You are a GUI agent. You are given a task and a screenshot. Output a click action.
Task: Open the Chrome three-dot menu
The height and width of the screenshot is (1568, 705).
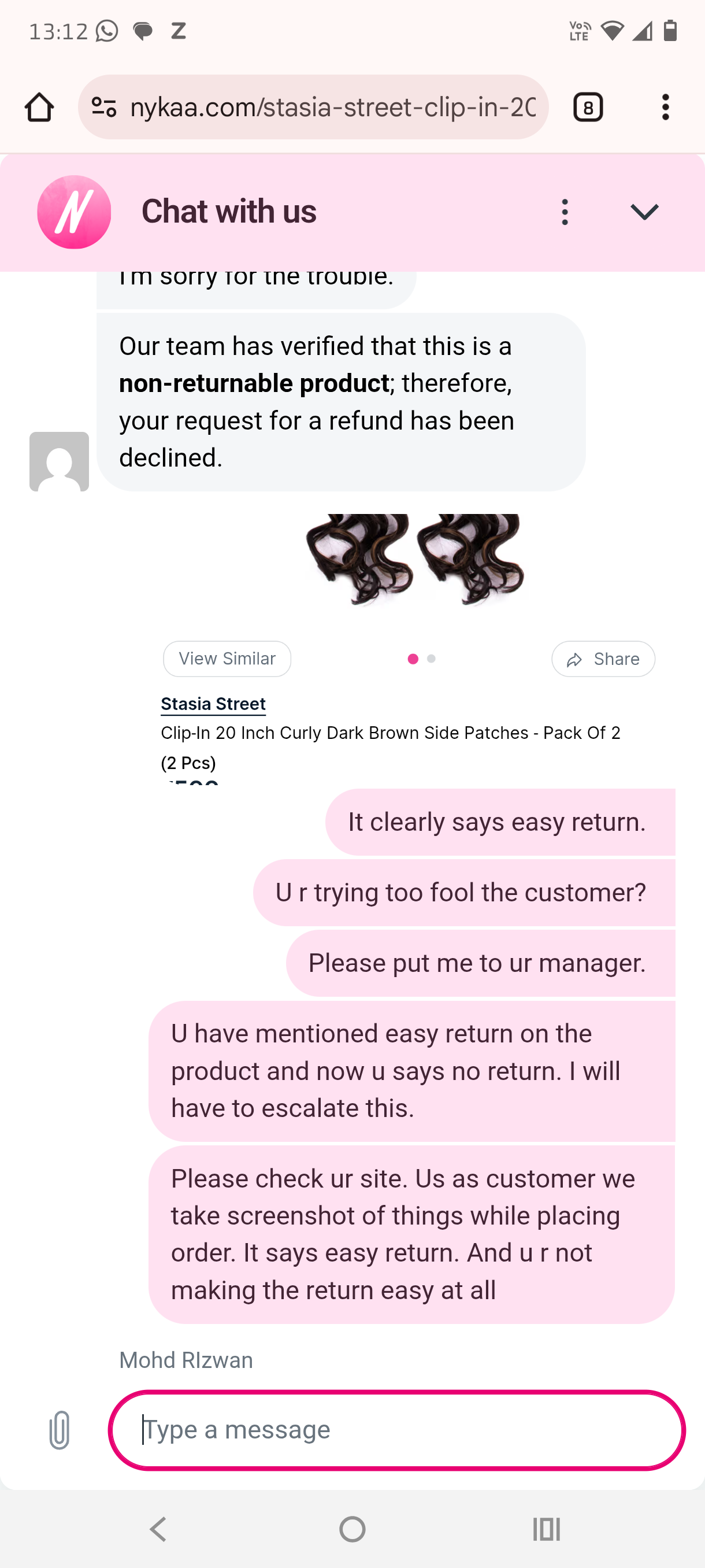click(666, 107)
